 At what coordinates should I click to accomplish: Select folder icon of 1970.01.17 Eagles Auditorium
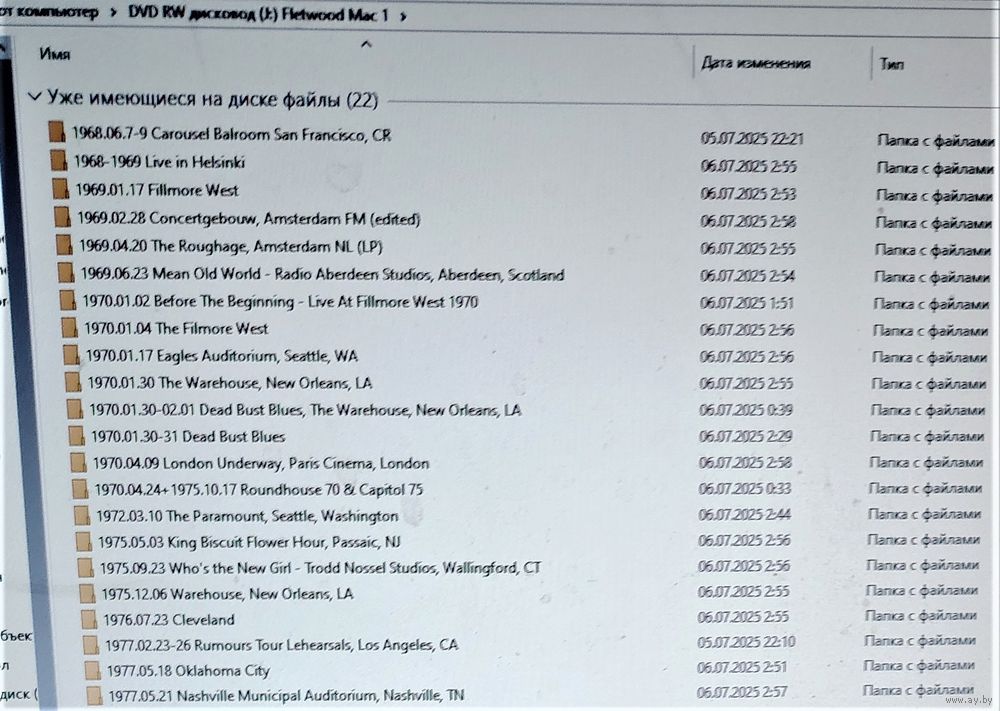click(71, 355)
